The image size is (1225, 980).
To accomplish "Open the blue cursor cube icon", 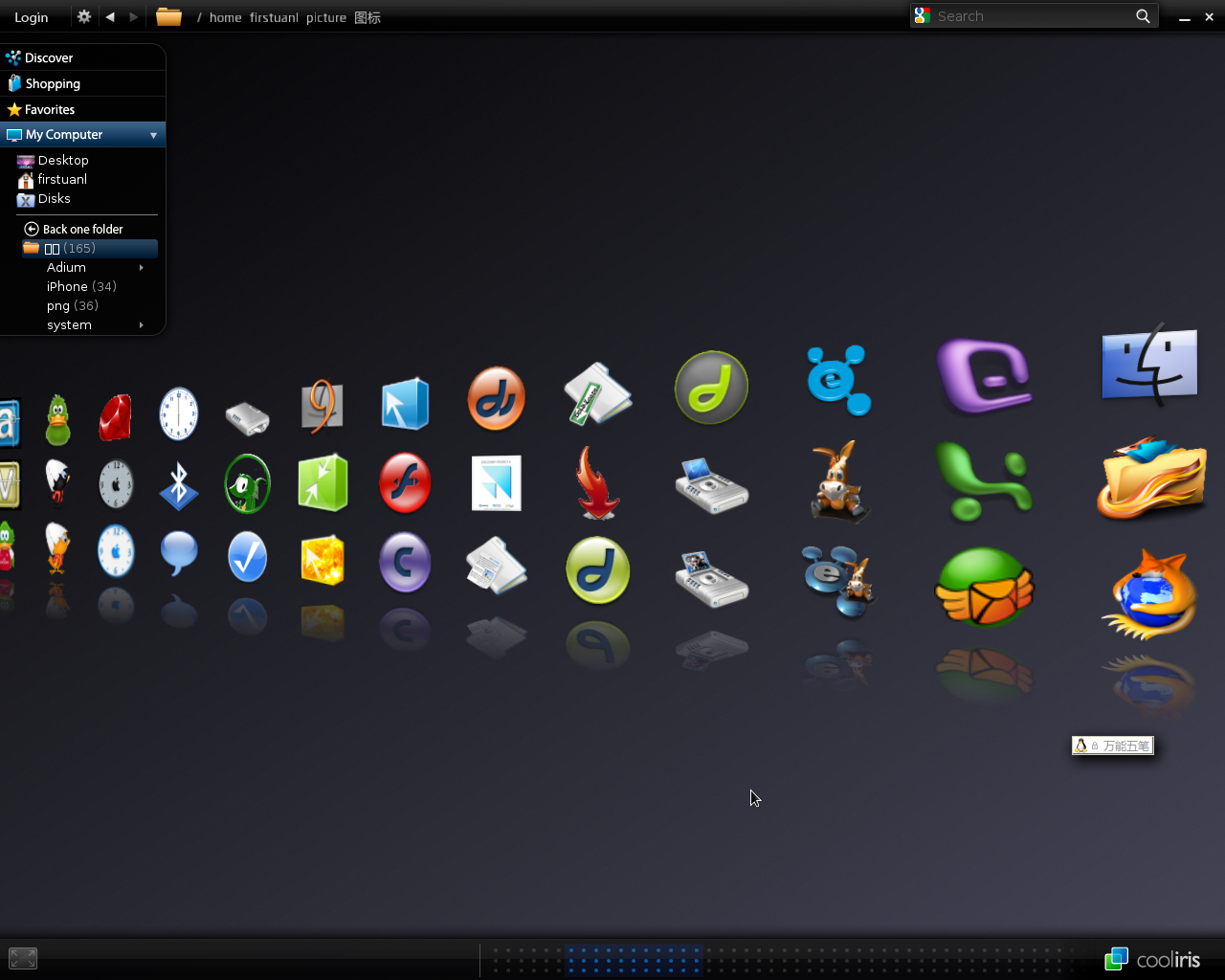I will (406, 404).
